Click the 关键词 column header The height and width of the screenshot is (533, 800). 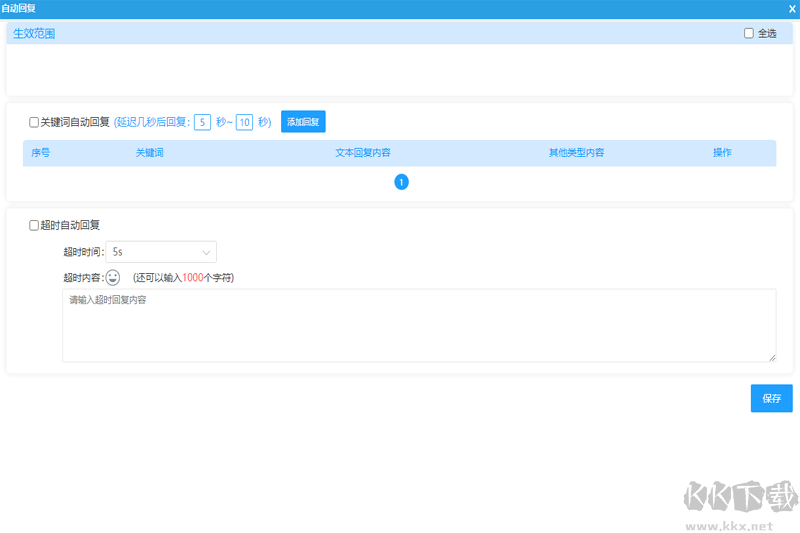point(149,153)
